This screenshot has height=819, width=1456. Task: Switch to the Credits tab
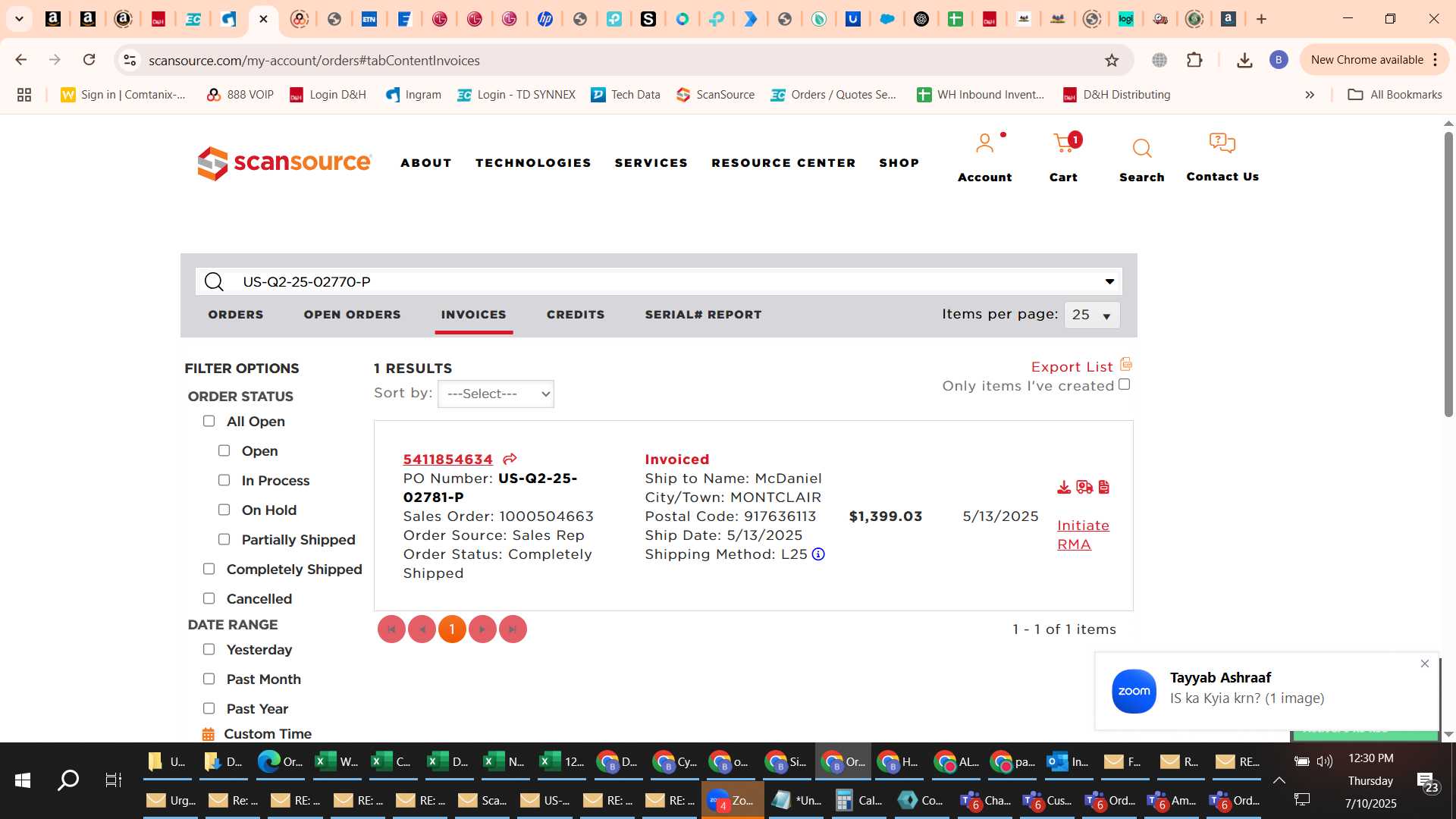click(x=576, y=315)
